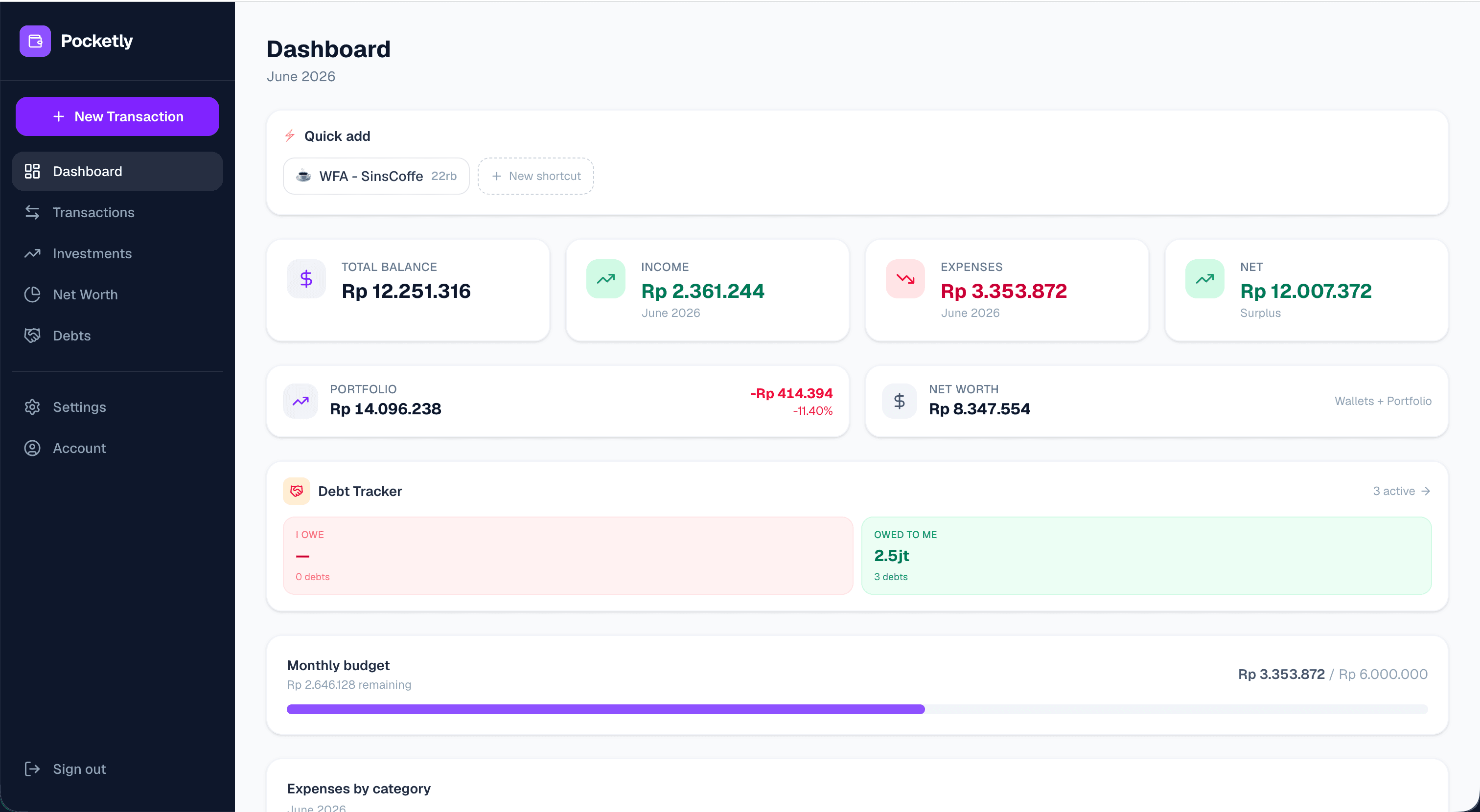
Task: Click the 0 debts label in I OWE
Action: pyautogui.click(x=313, y=577)
